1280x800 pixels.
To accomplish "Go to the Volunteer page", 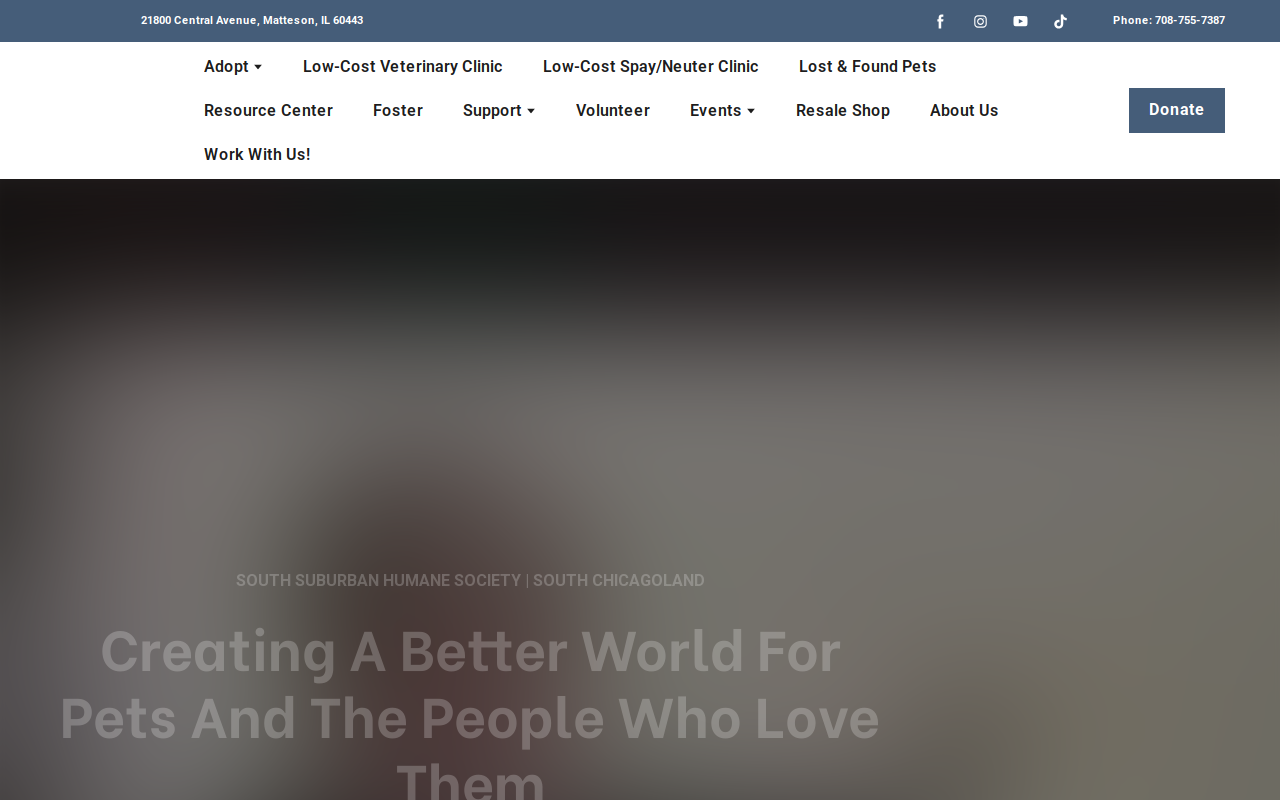I will point(613,110).
